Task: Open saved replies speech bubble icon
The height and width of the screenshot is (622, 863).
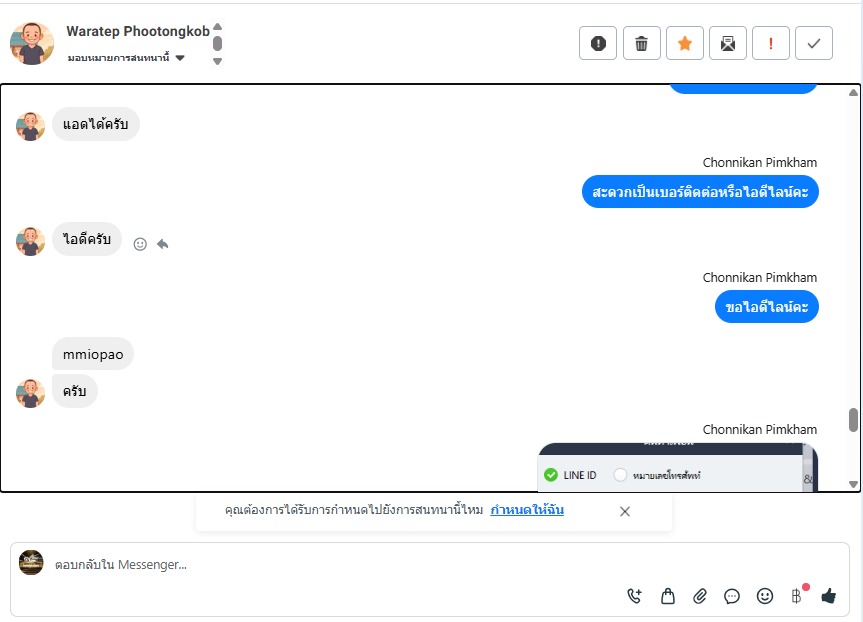Action: click(732, 596)
